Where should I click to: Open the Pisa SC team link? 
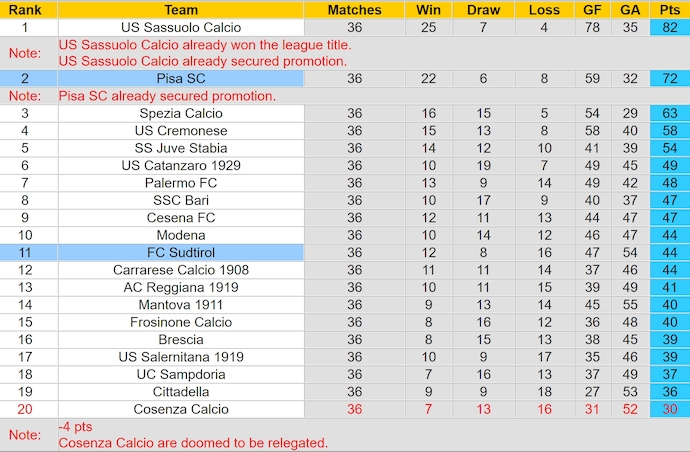(181, 78)
